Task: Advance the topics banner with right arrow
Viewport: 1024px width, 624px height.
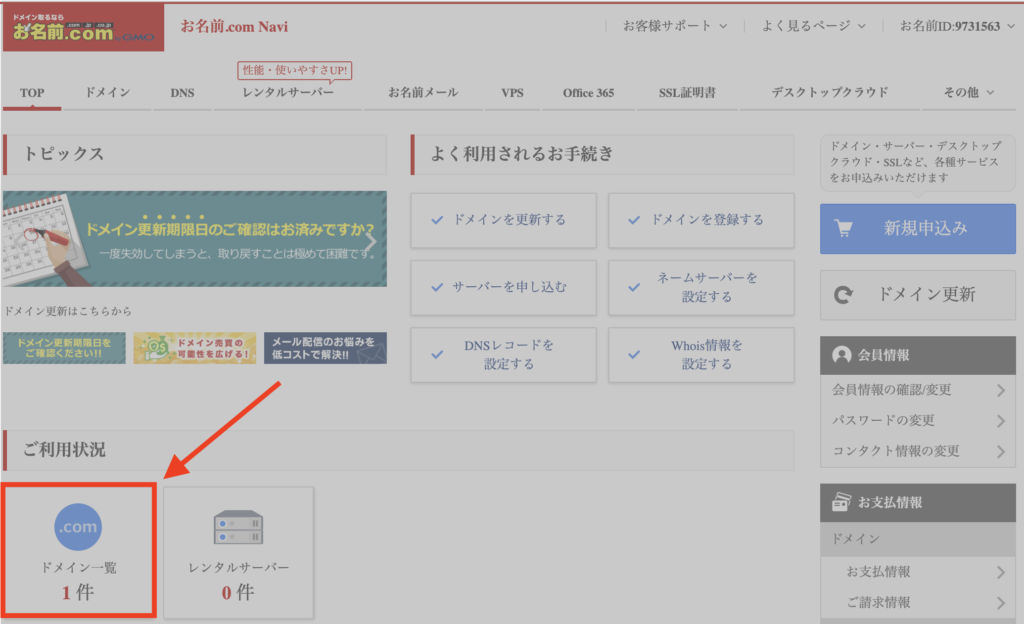Action: tap(371, 240)
